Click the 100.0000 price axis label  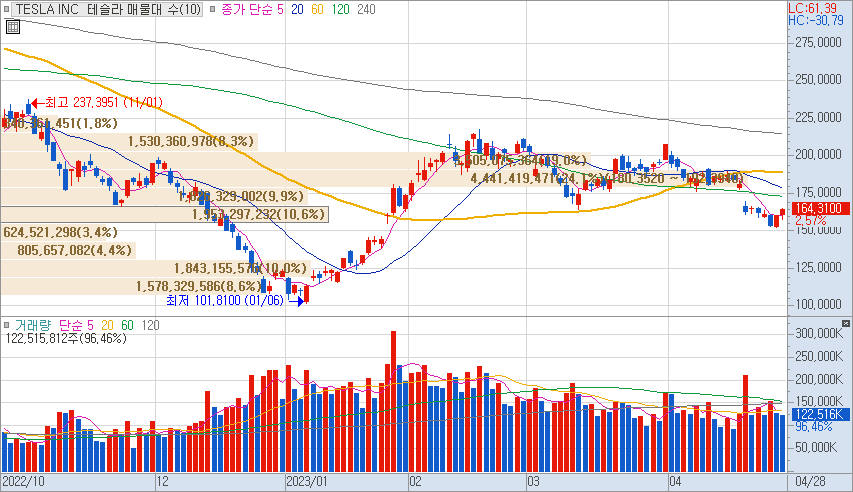(818, 305)
